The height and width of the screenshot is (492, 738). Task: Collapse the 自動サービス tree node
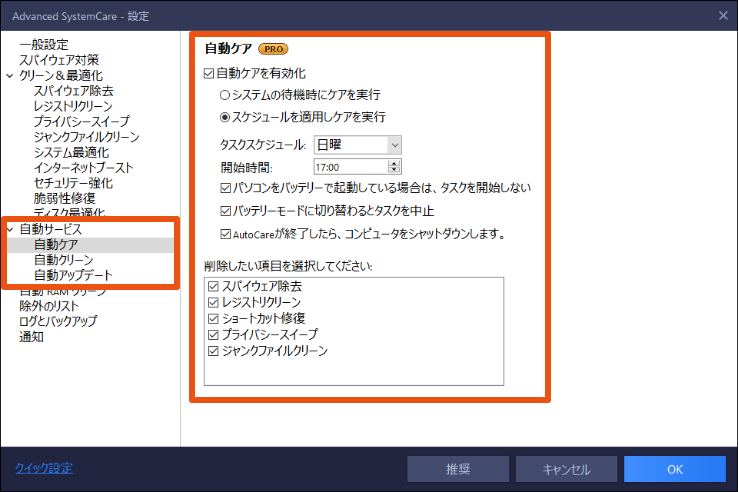tap(10, 229)
